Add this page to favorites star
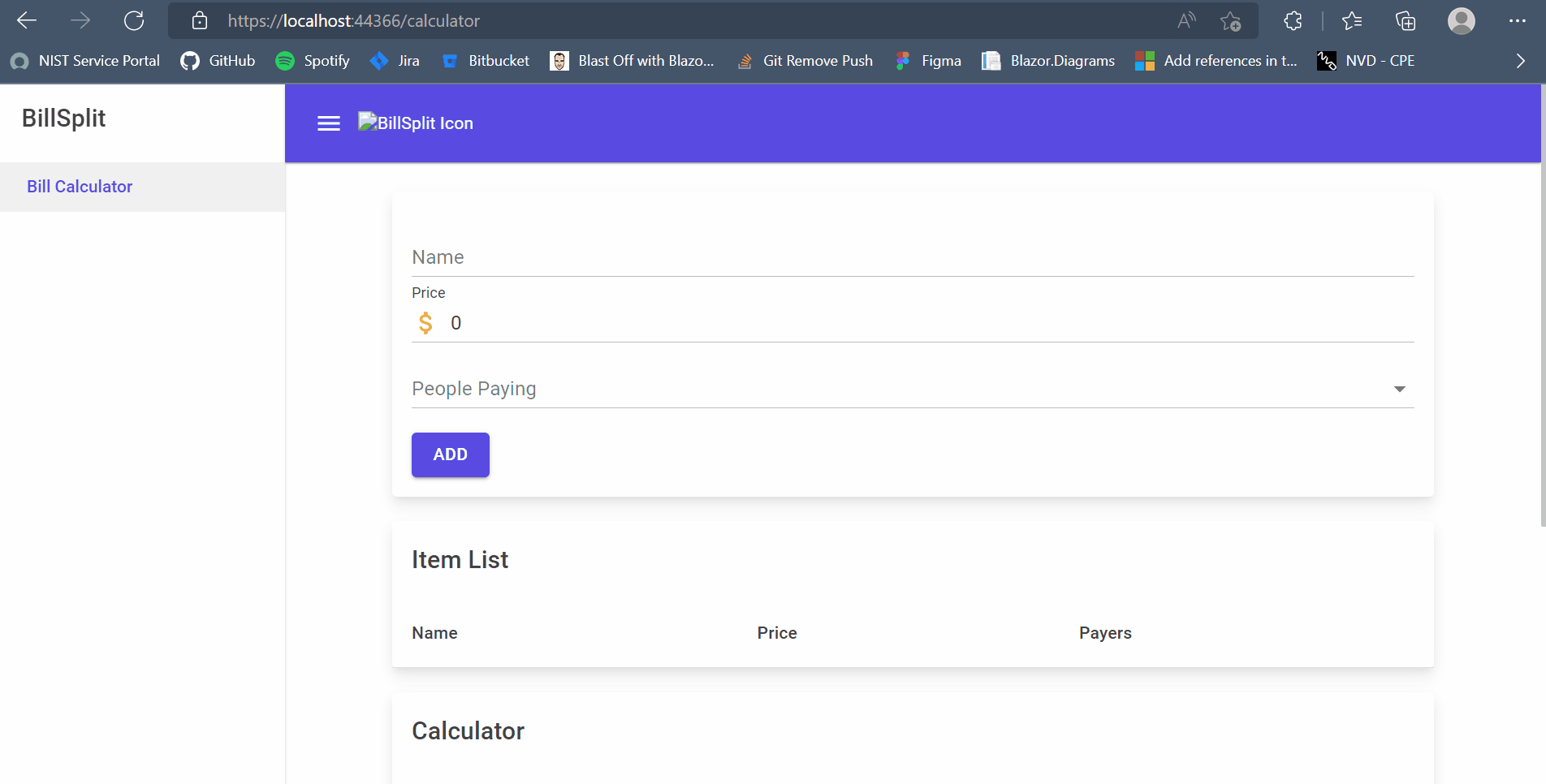The height and width of the screenshot is (784, 1546). [1231, 21]
